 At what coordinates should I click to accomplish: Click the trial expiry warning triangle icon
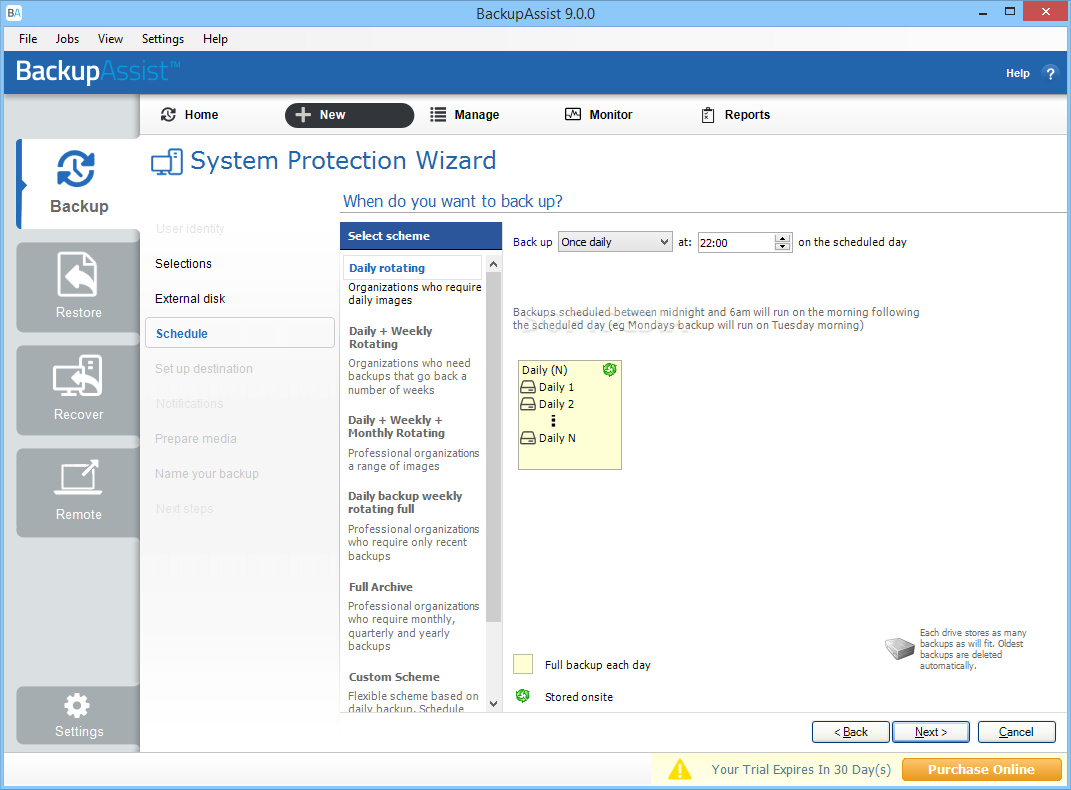point(680,770)
